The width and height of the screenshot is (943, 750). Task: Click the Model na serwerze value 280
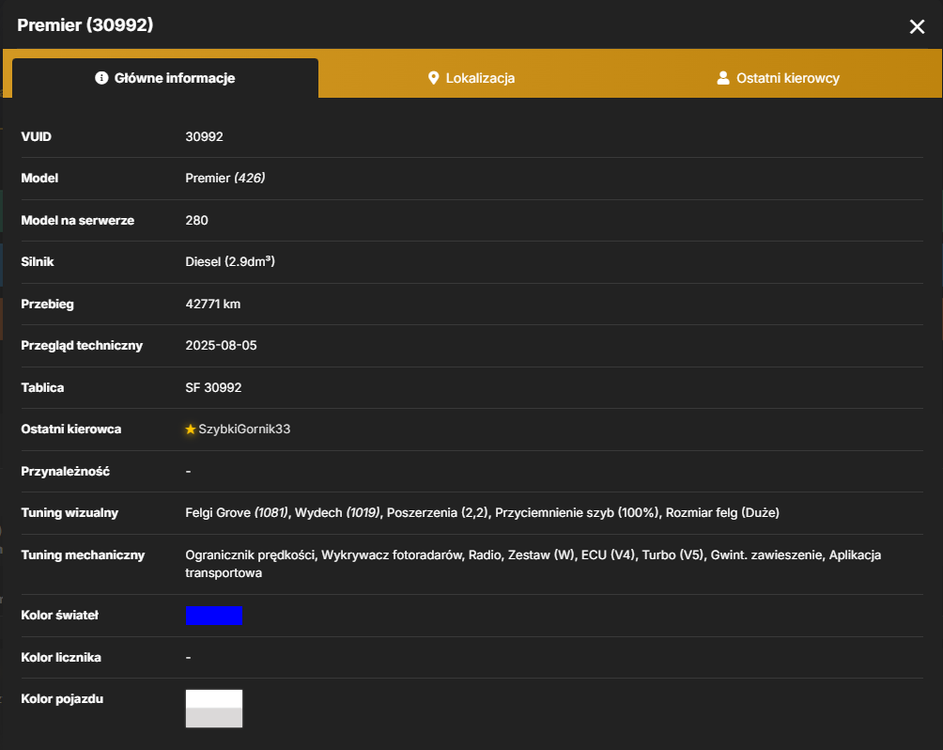point(197,220)
